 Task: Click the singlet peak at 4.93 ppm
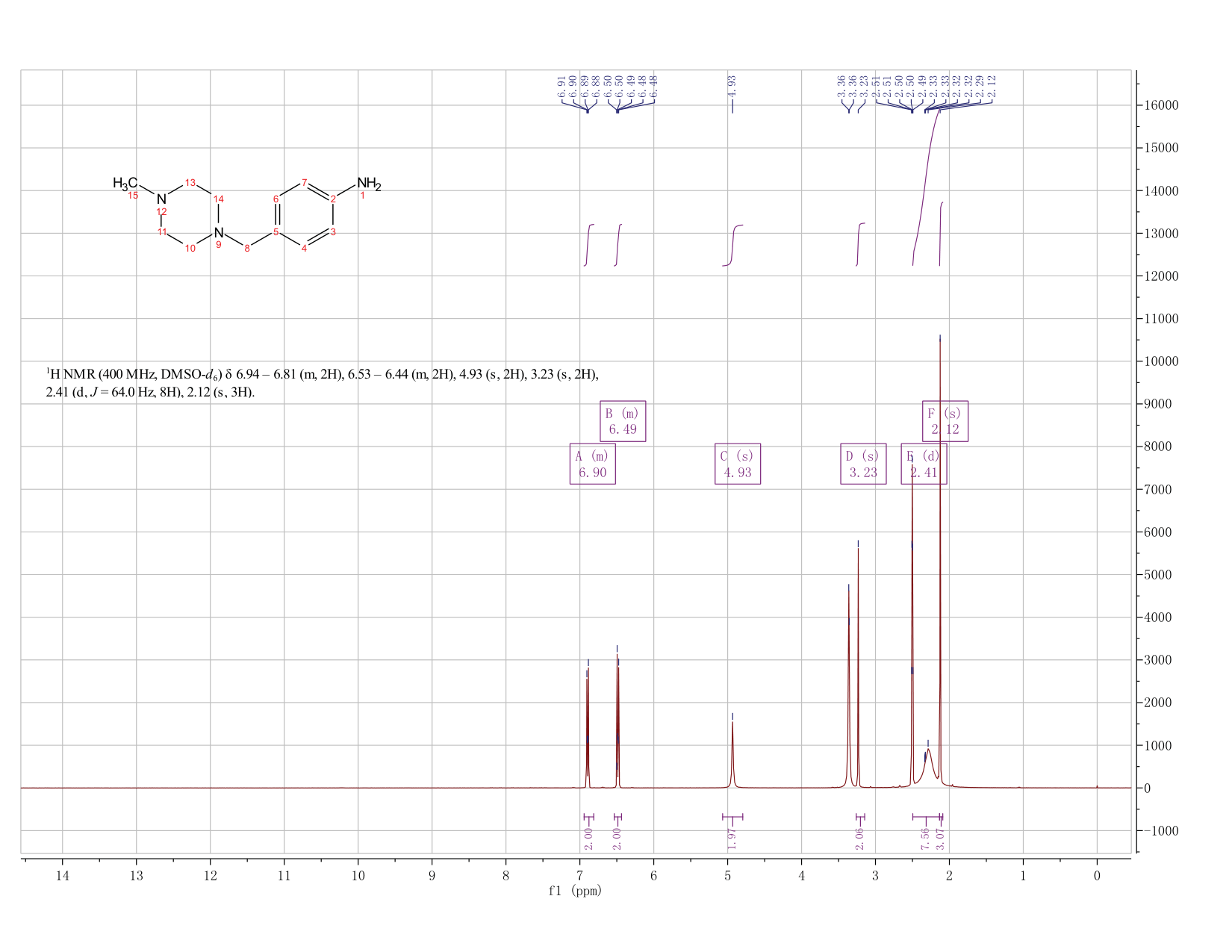tap(732, 754)
